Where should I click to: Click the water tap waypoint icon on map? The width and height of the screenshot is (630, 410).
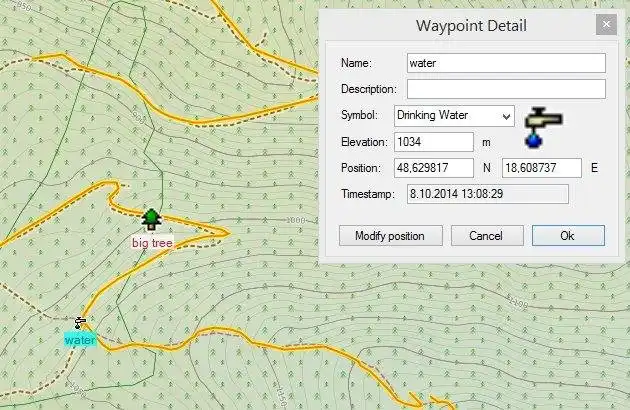coord(80,322)
